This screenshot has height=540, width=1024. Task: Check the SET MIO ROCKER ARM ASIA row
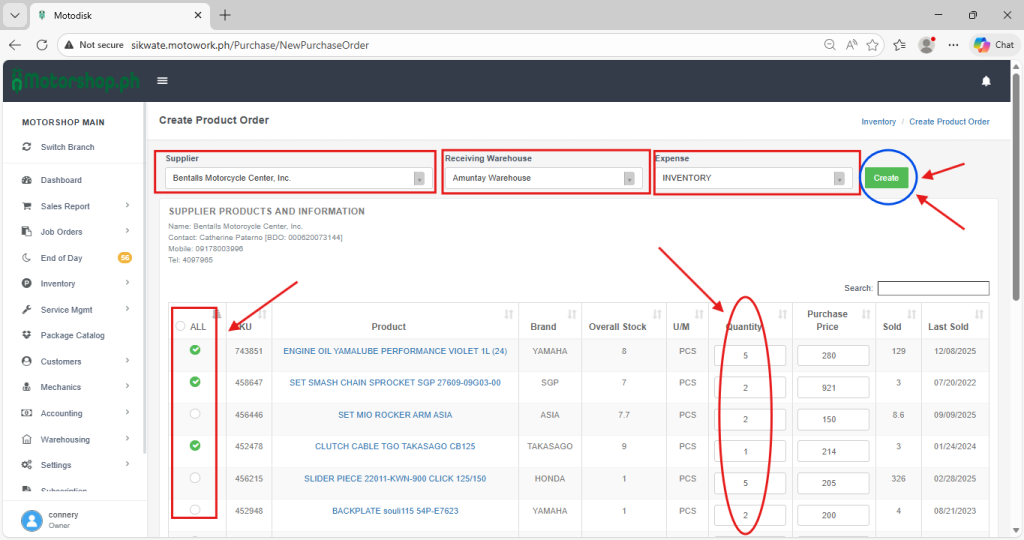pyautogui.click(x=195, y=414)
